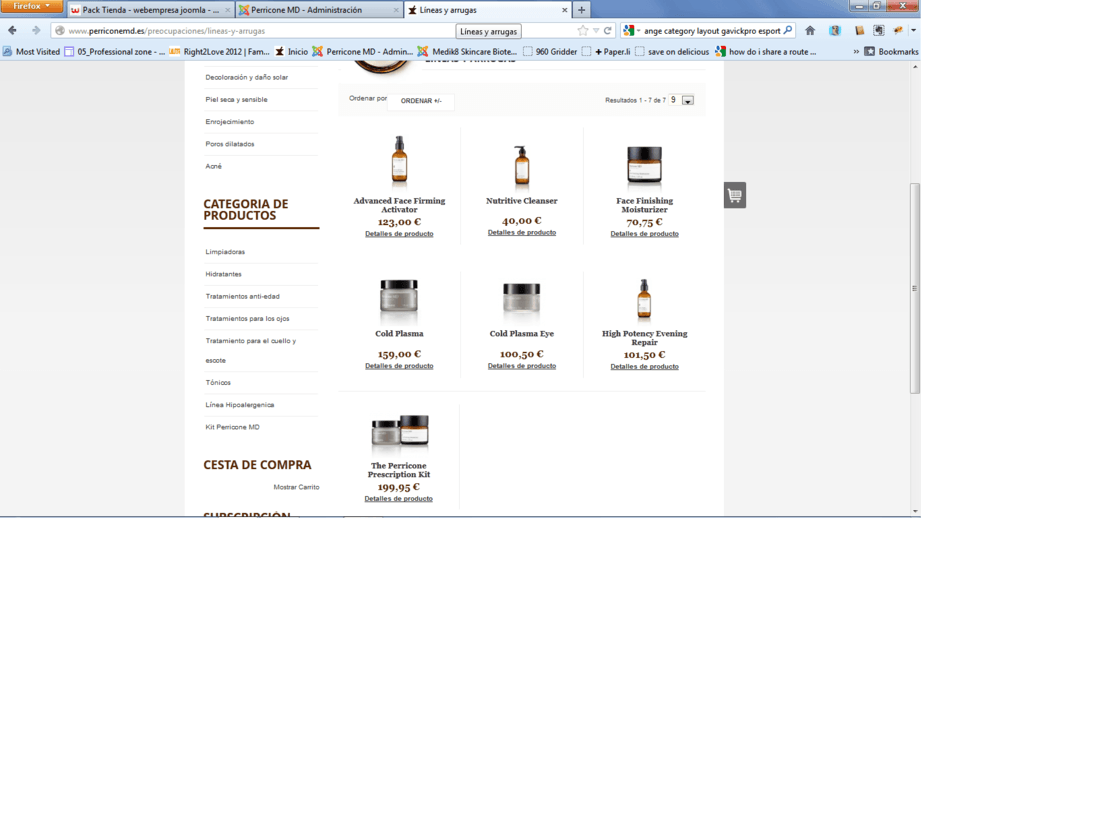Click the page vertical scrollbar thumb
Image resolution: width=1100 pixels, height=825 pixels.
(x=915, y=288)
